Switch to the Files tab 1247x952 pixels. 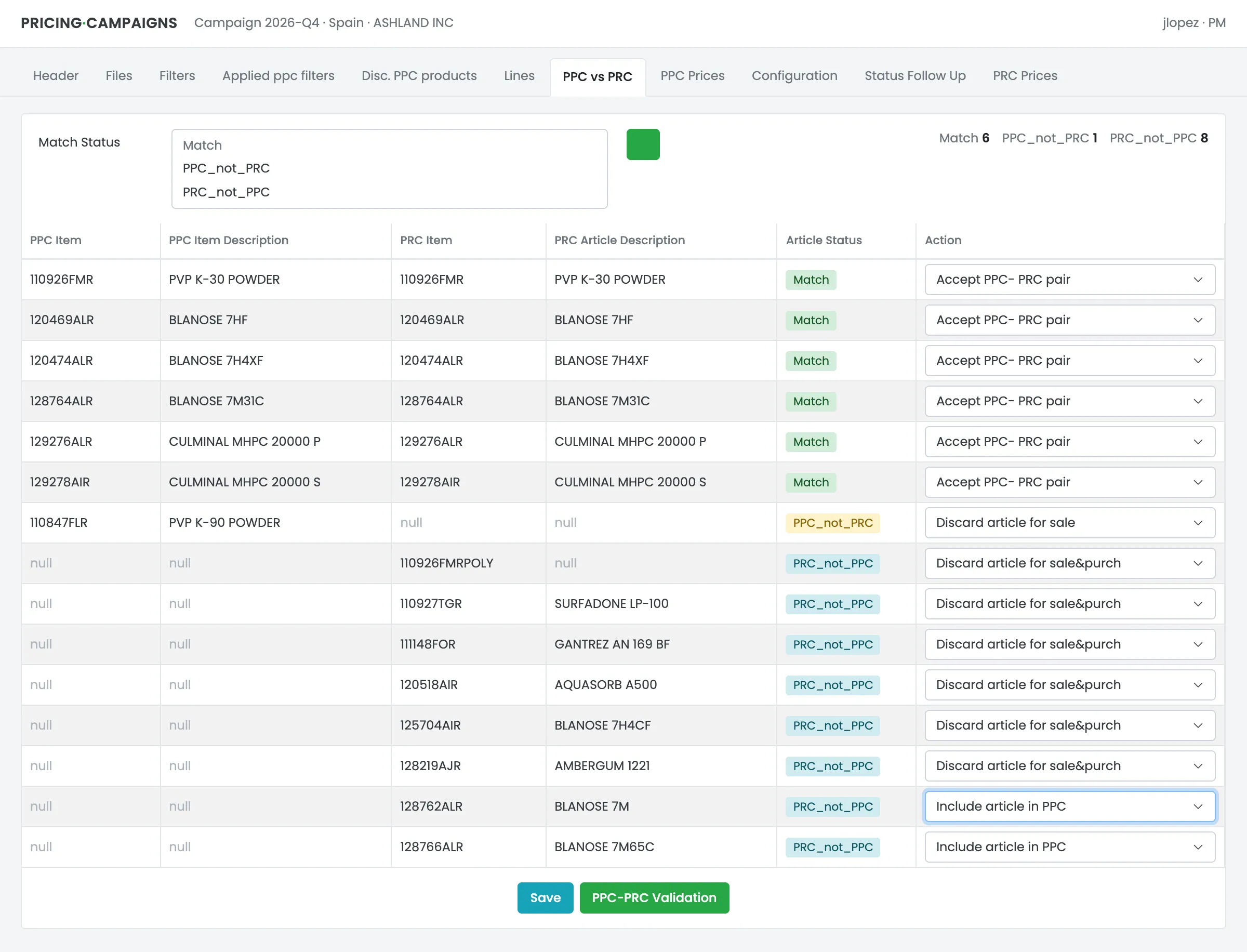pos(119,76)
